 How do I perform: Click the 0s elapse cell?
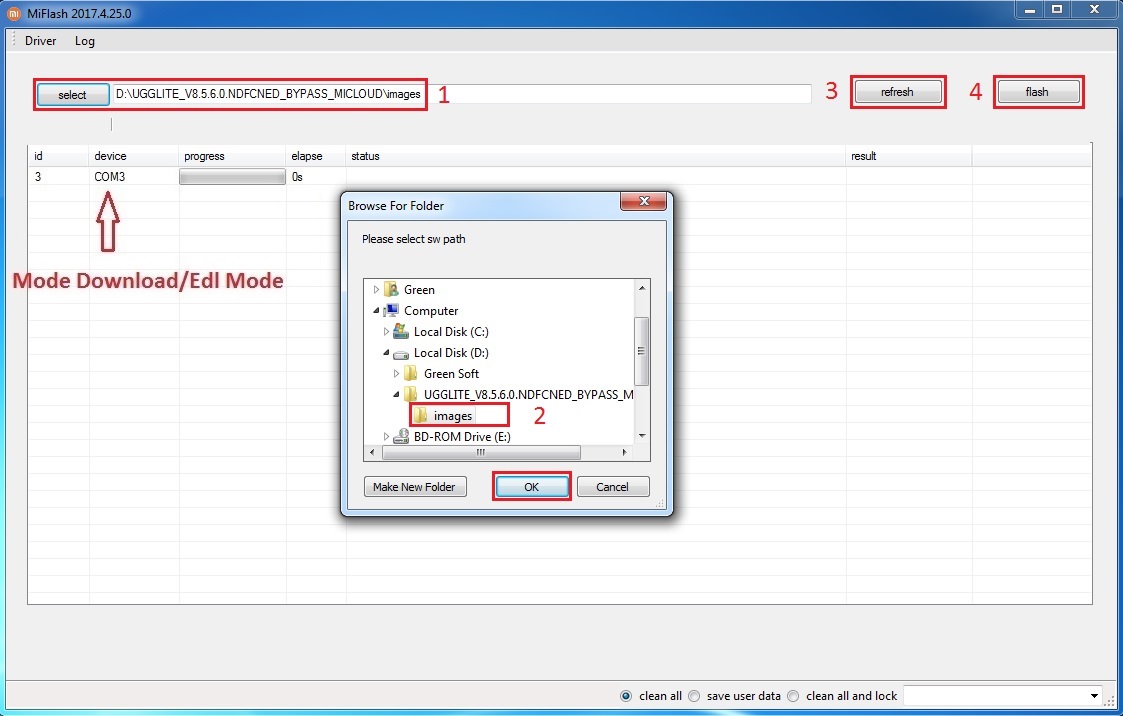[297, 177]
